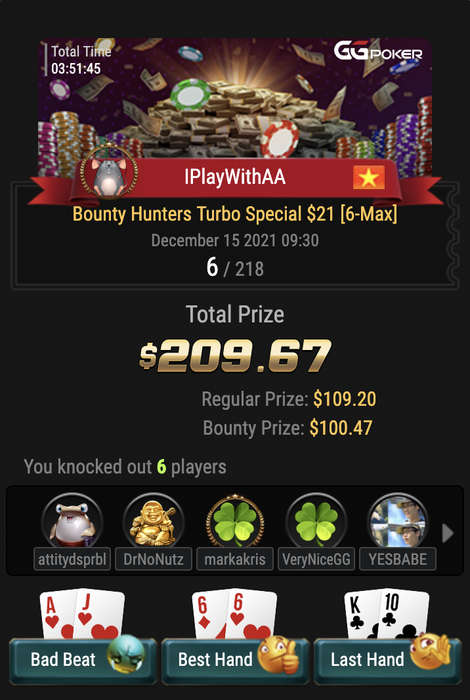Select DrNoNutz golden Buddha avatar
This screenshot has height=700, width=470.
[153, 521]
